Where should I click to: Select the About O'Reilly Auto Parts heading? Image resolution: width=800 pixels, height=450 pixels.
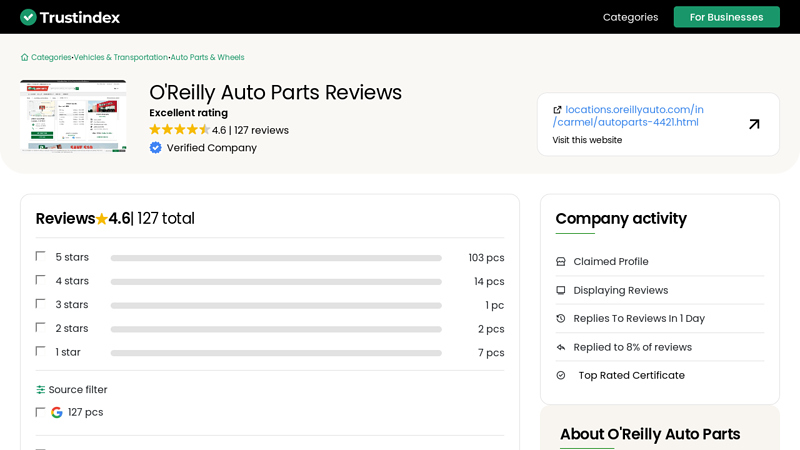pos(650,434)
